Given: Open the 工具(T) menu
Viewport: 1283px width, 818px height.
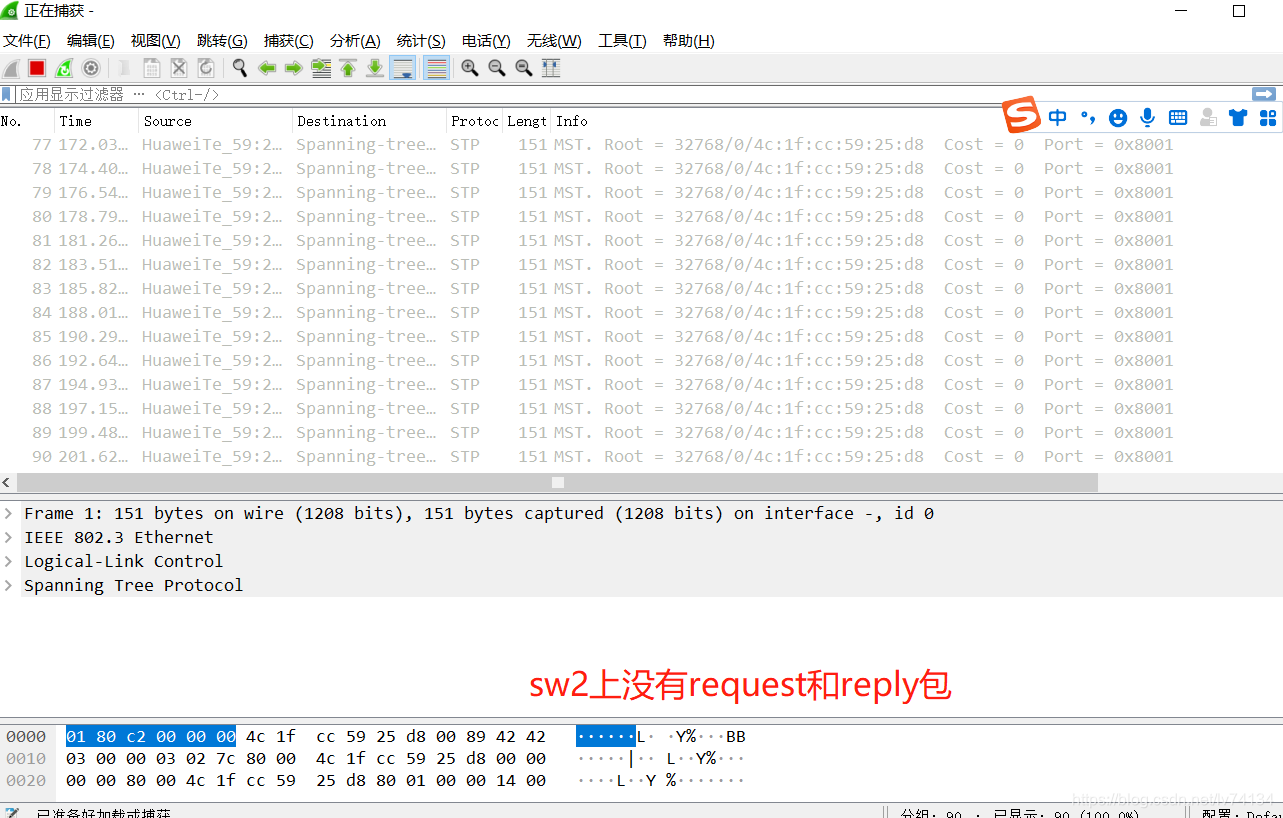Looking at the screenshot, I should pyautogui.click(x=622, y=41).
